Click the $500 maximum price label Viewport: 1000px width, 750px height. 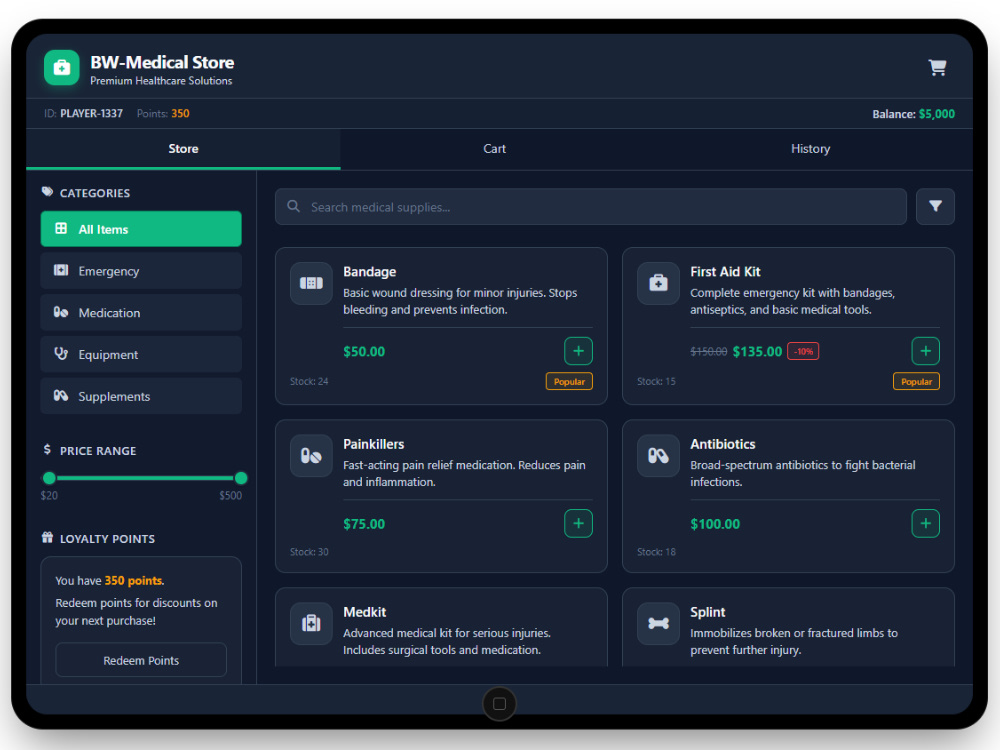click(230, 496)
